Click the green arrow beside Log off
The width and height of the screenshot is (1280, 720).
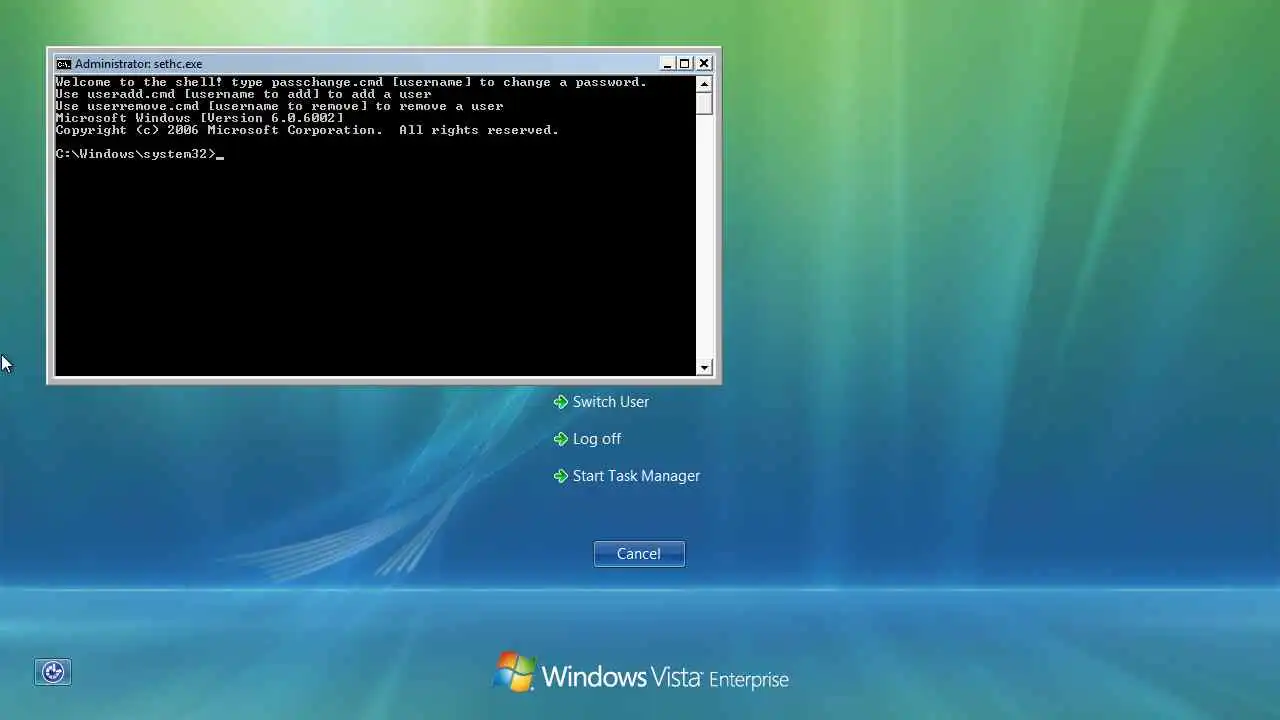pyautogui.click(x=561, y=439)
